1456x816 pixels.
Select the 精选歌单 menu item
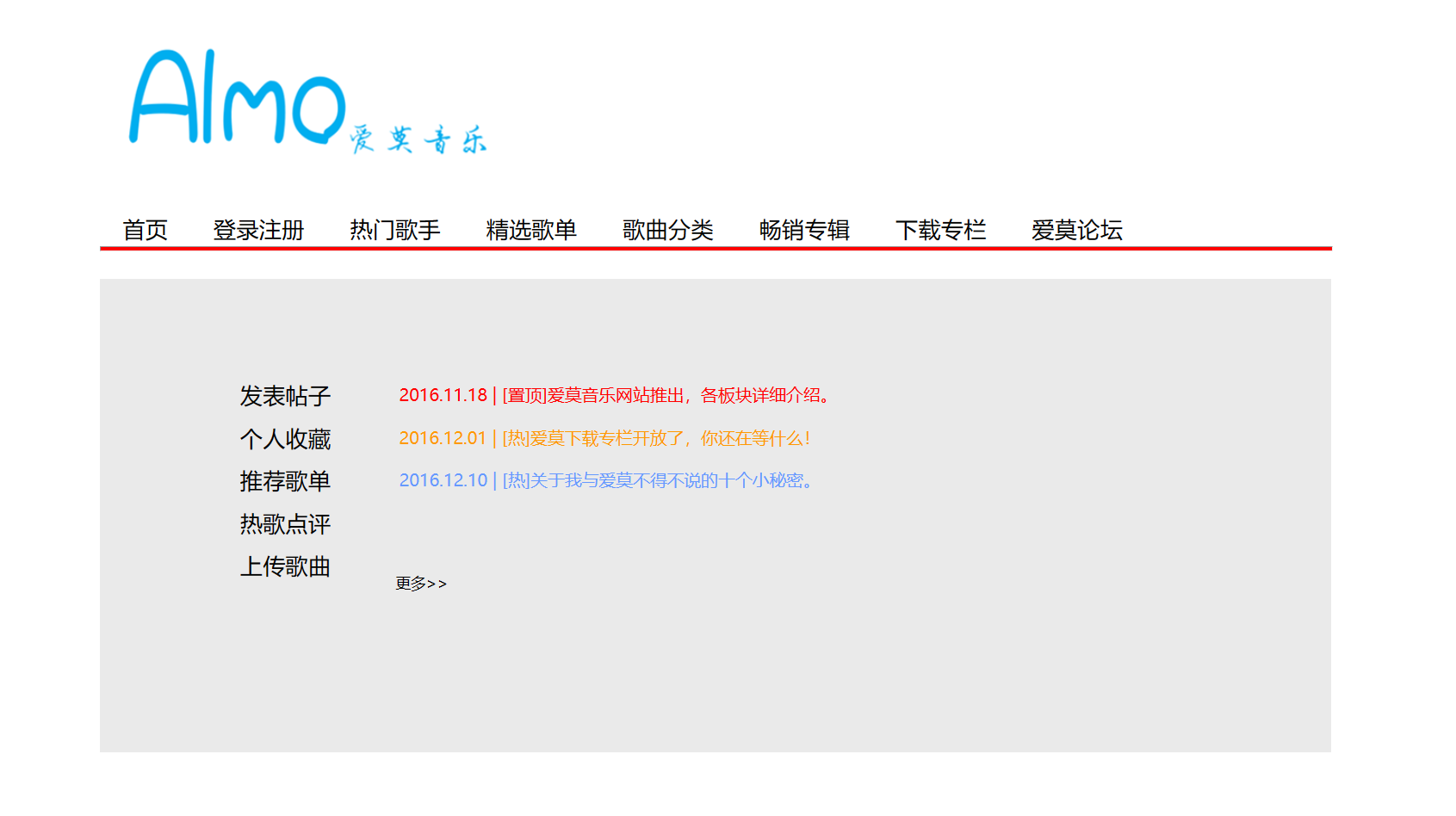click(x=531, y=230)
